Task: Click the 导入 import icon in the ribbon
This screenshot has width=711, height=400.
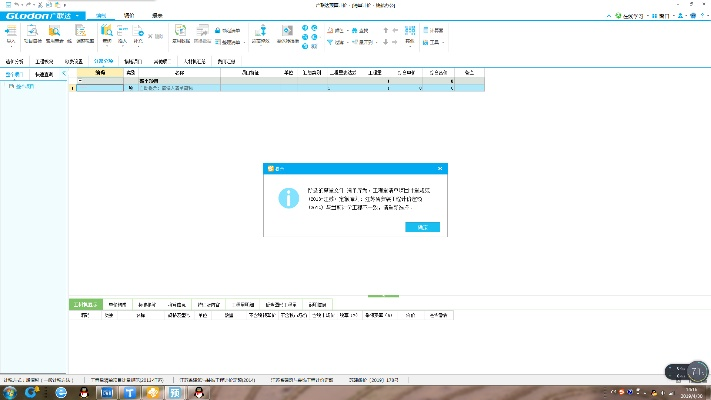Action: [x=10, y=34]
